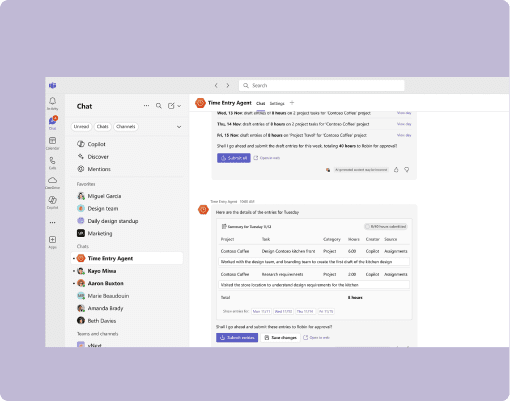This screenshot has width=510, height=401.
Task: Open Mentions in the chat list
Action: [x=127, y=169]
